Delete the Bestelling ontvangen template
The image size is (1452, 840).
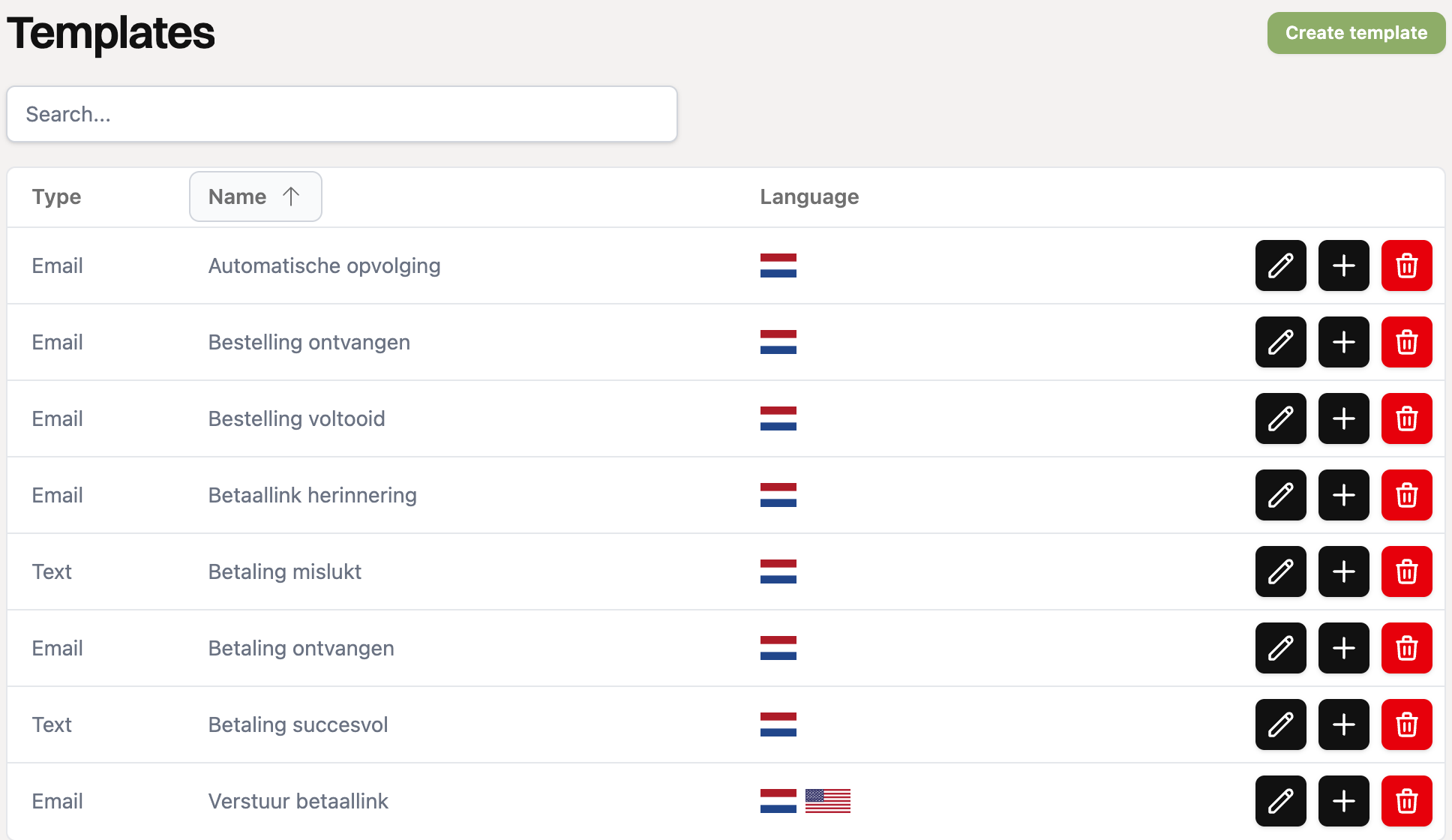pos(1407,342)
